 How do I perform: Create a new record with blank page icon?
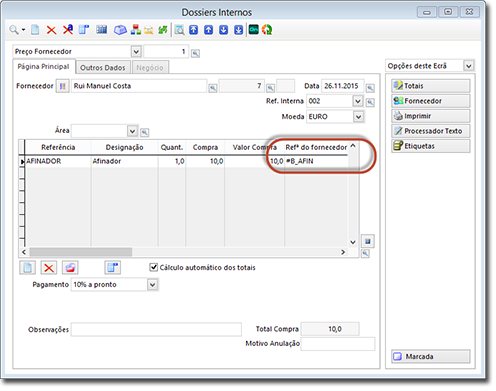click(x=35, y=30)
